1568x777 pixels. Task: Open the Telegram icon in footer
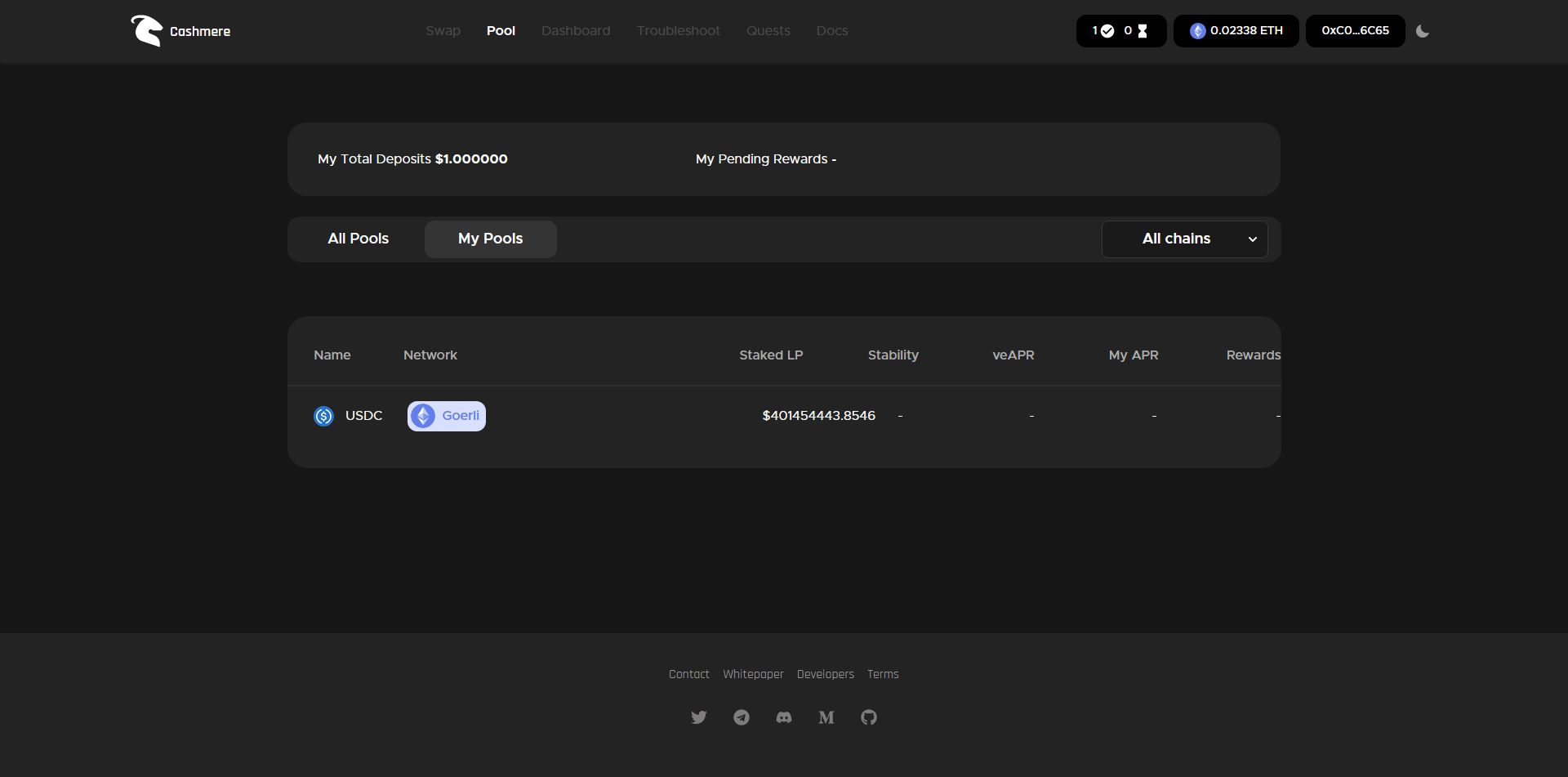tap(742, 717)
